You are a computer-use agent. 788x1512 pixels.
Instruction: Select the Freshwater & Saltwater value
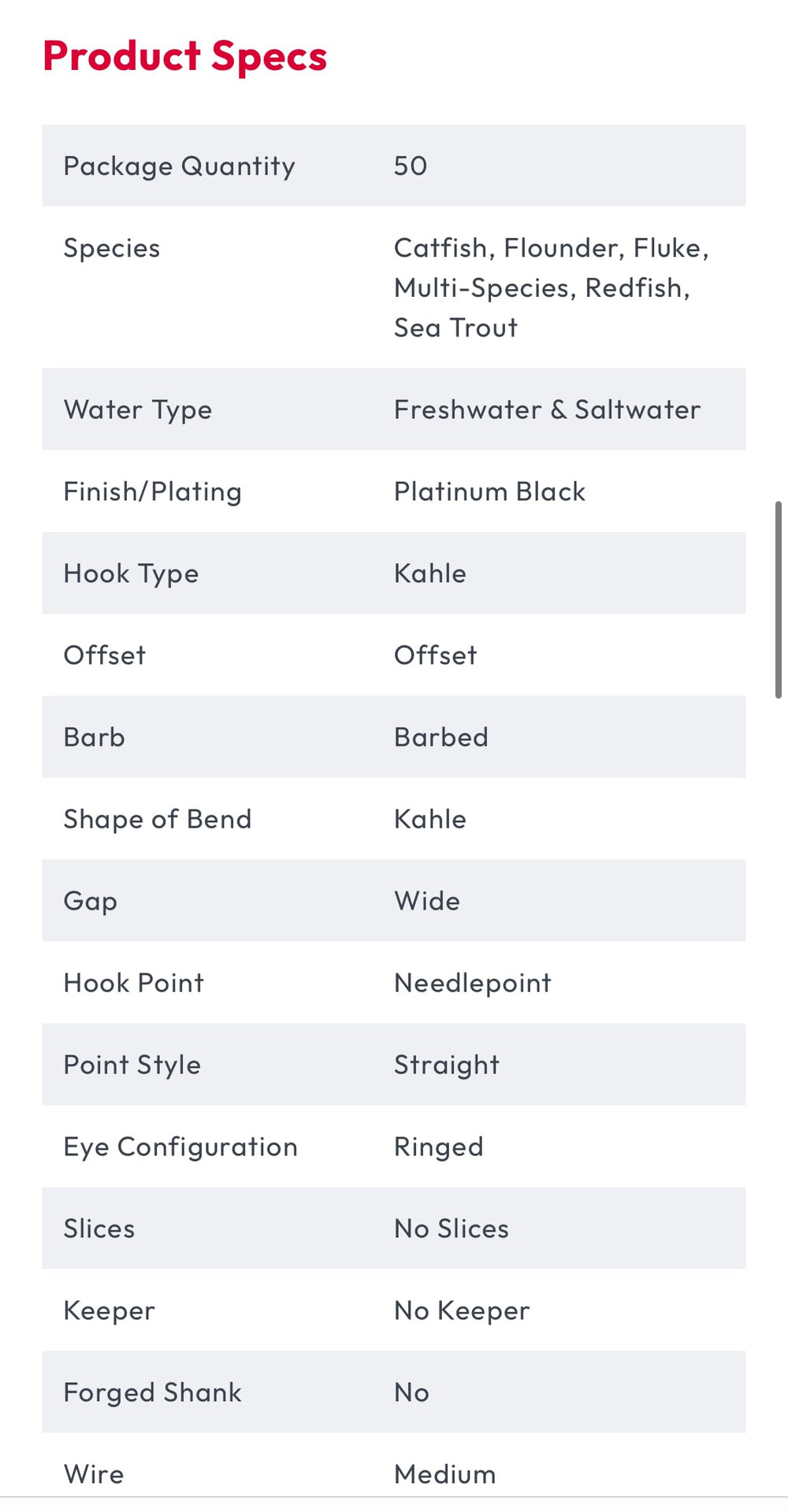pyautogui.click(x=548, y=409)
